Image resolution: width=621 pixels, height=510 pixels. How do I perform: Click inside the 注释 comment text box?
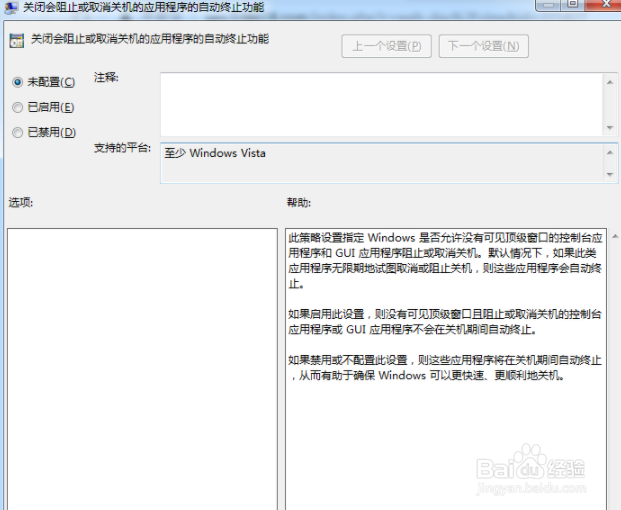click(381, 105)
